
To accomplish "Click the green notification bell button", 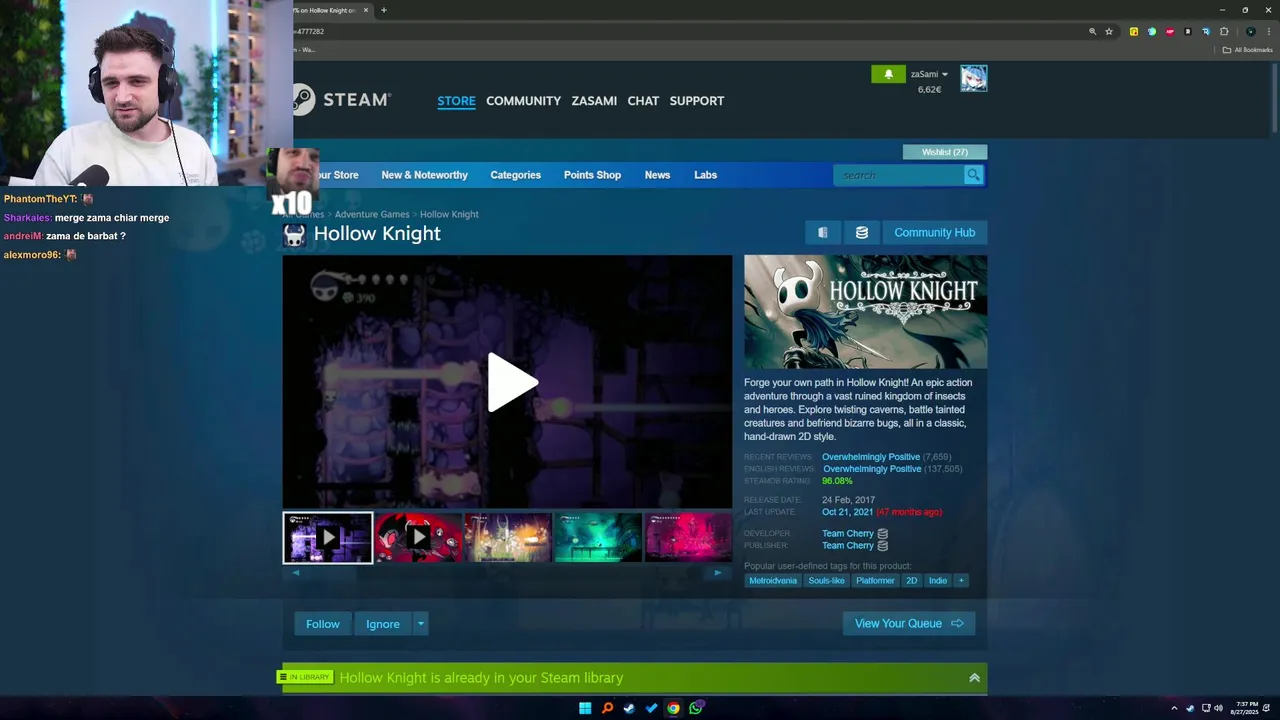I will (x=888, y=74).
